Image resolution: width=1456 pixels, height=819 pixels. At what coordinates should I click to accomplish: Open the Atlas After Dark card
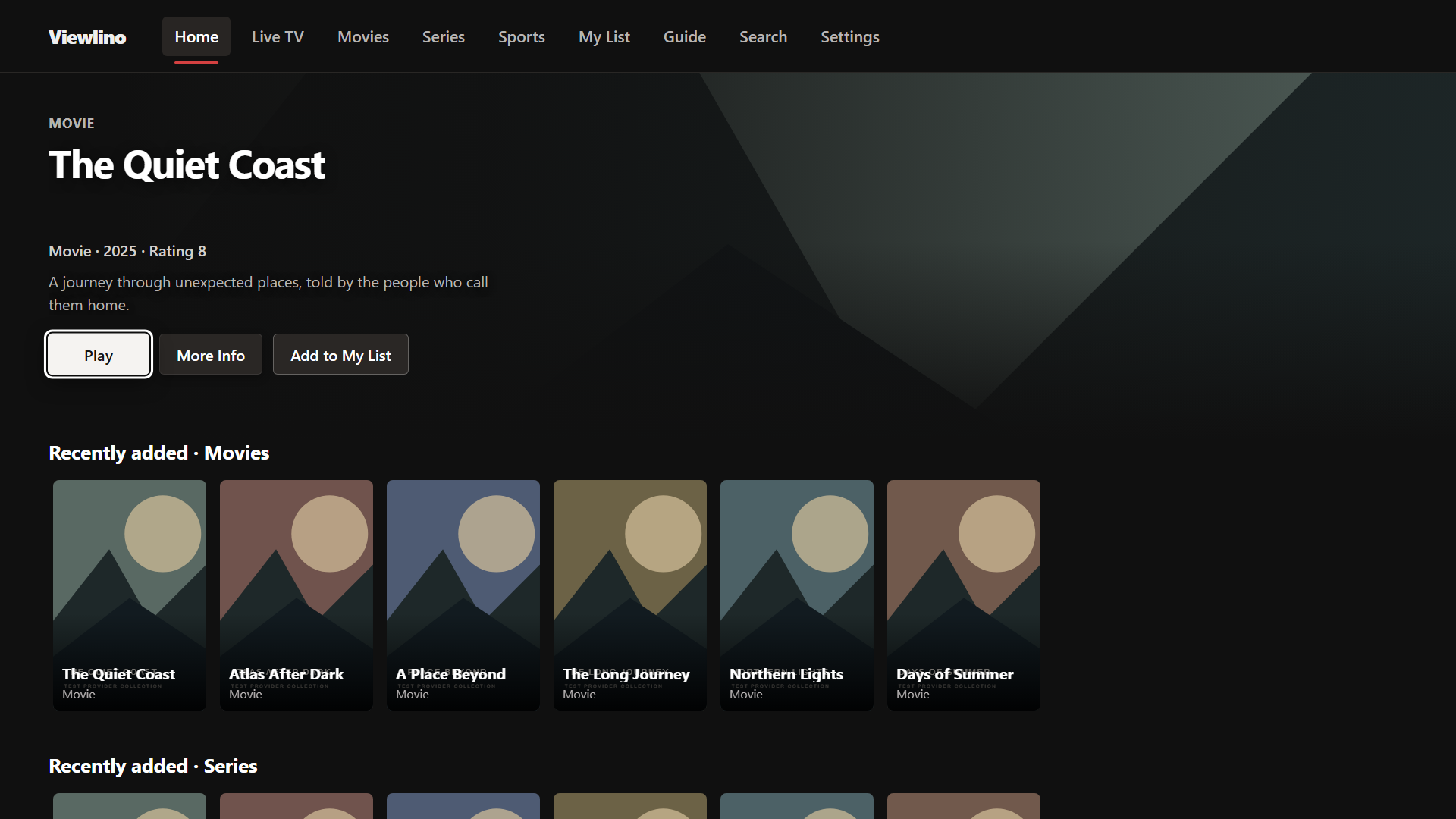tap(297, 595)
